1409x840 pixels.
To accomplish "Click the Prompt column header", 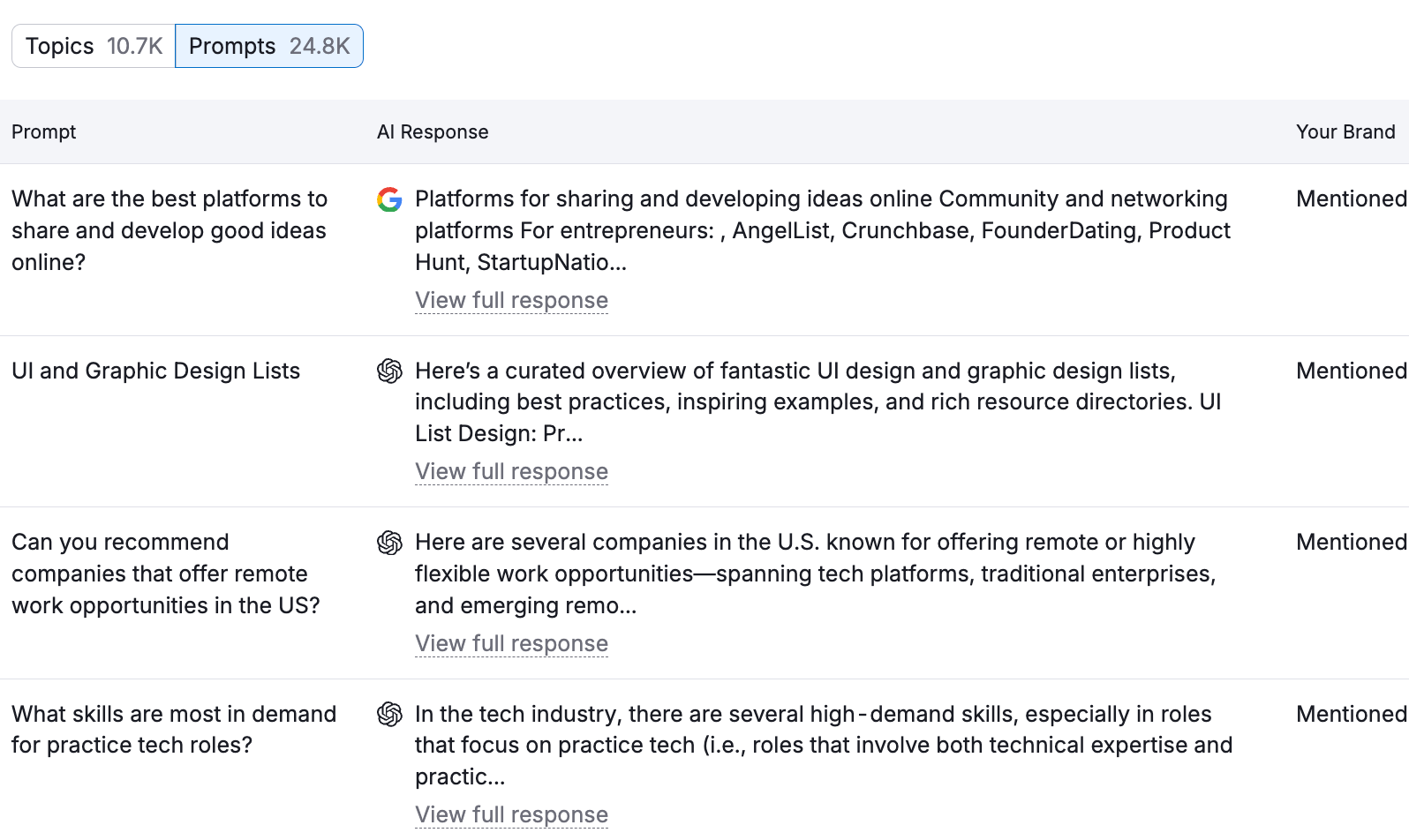I will 44,132.
